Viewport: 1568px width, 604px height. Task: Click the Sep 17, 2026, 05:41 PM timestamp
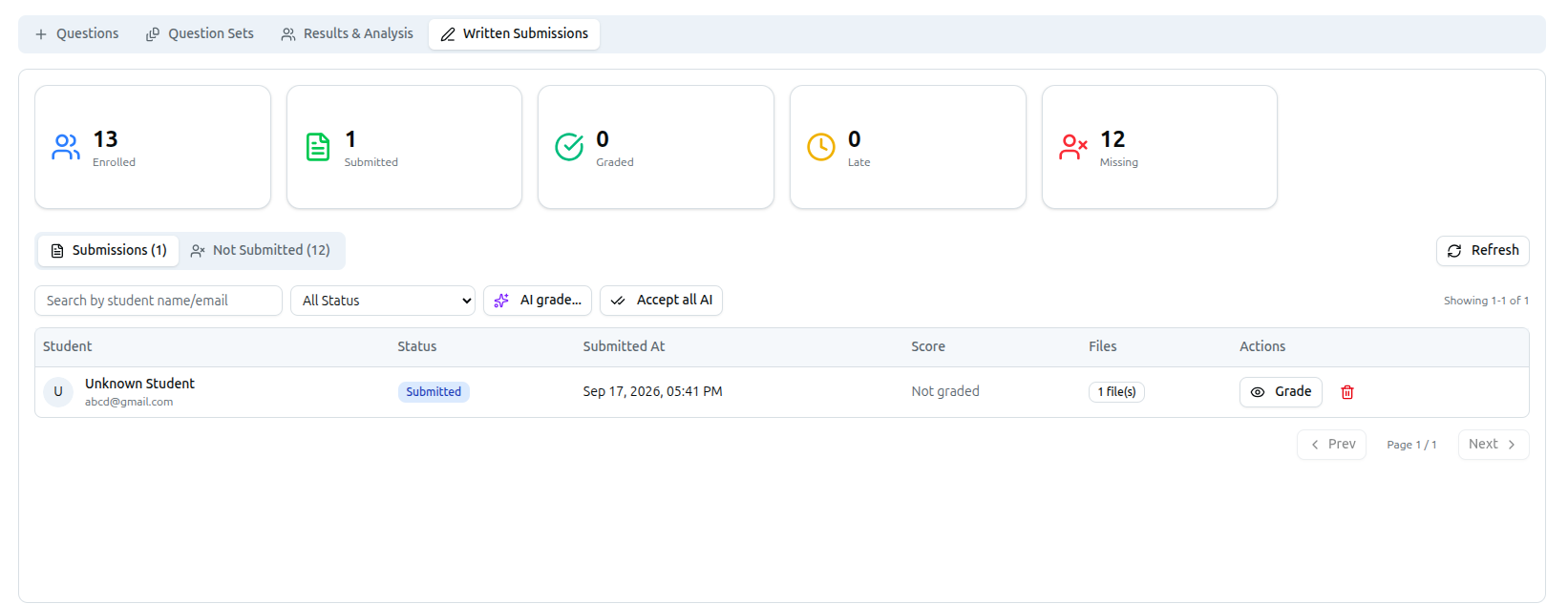pos(653,391)
